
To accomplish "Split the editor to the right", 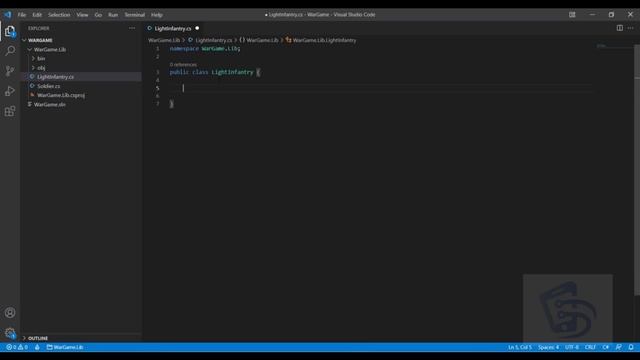I will point(620,28).
